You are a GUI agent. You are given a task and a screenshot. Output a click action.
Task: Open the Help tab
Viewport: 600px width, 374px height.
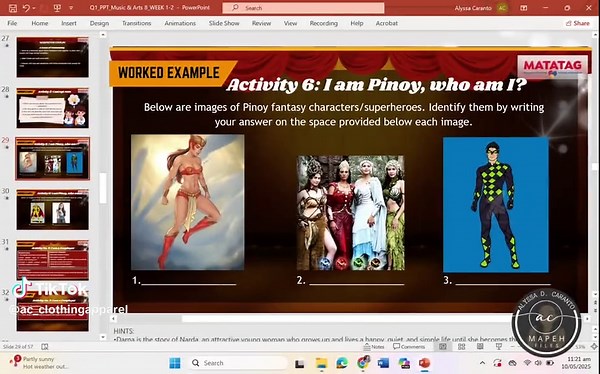pyautogui.click(x=357, y=23)
